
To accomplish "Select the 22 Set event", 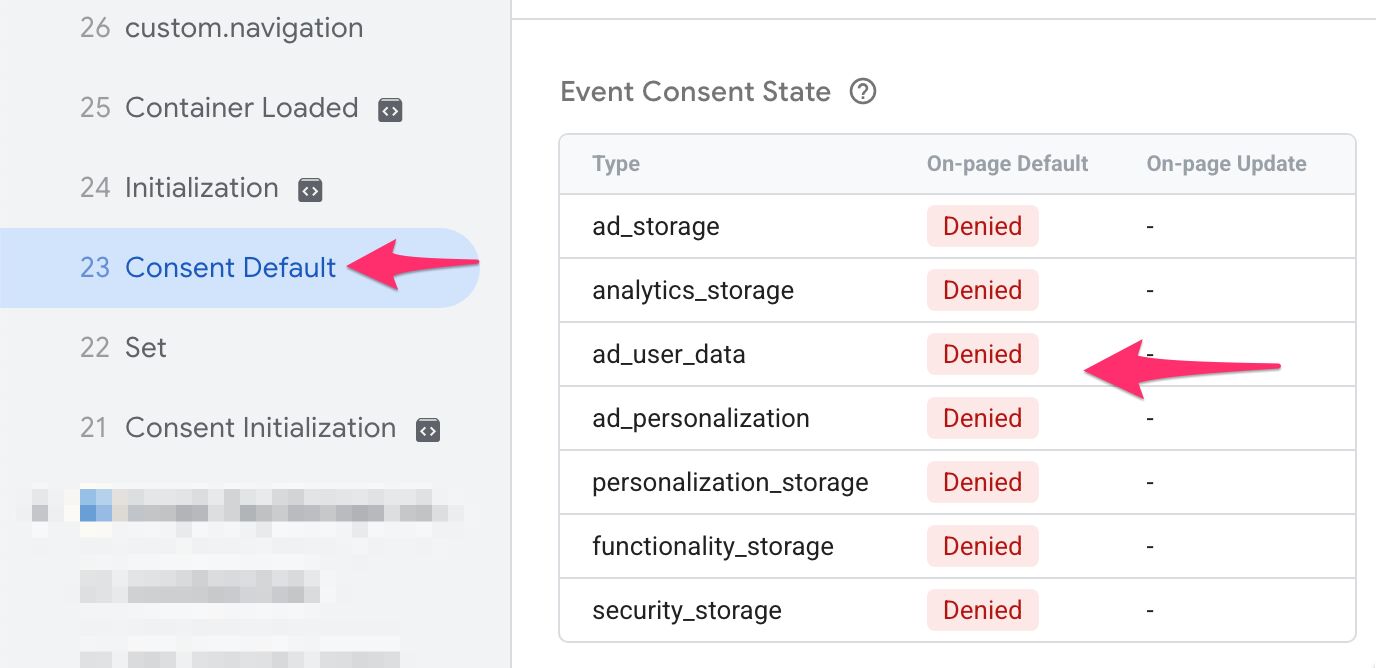I will 240,347.
